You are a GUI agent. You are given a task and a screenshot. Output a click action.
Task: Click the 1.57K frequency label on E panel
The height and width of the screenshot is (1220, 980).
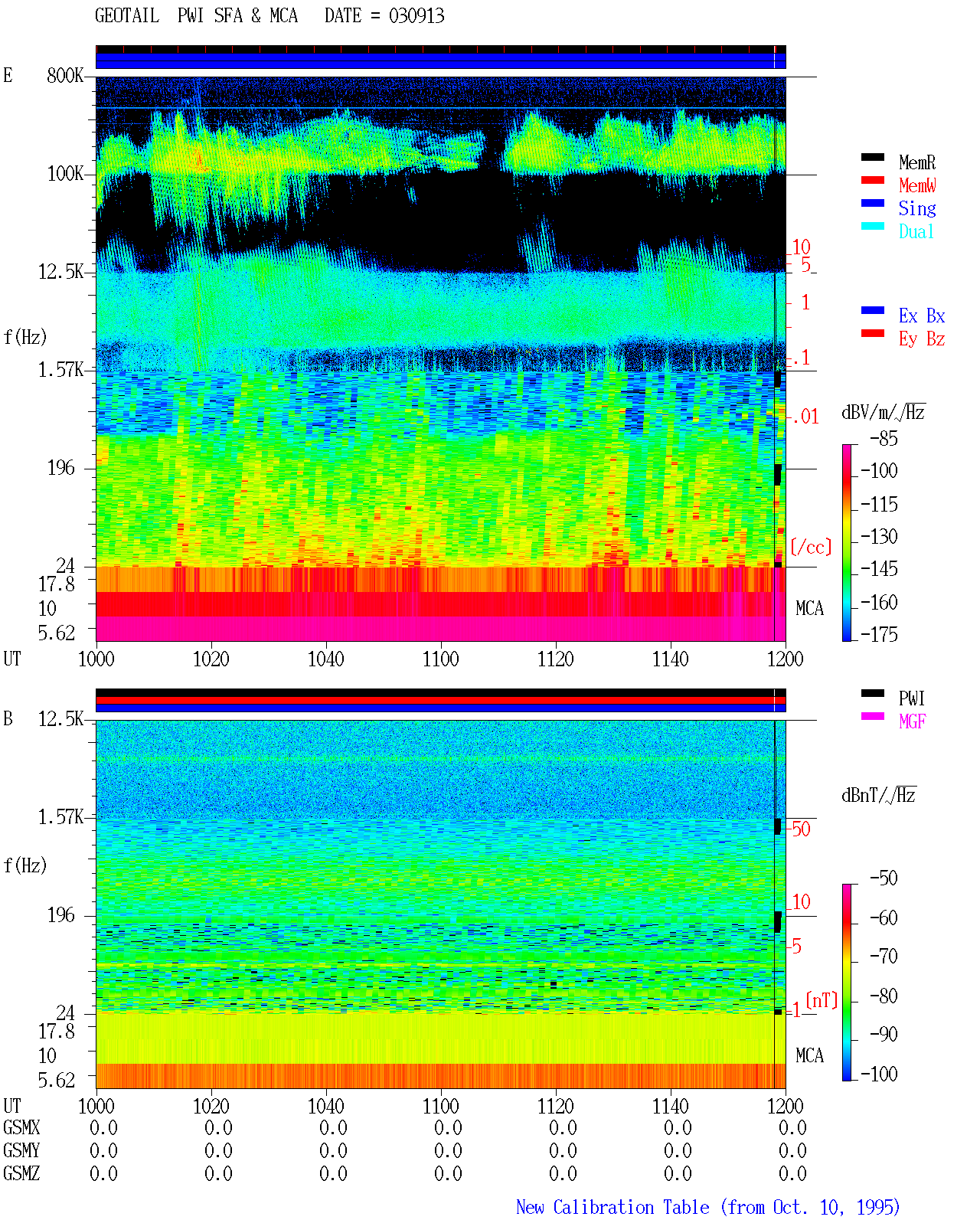tap(60, 369)
